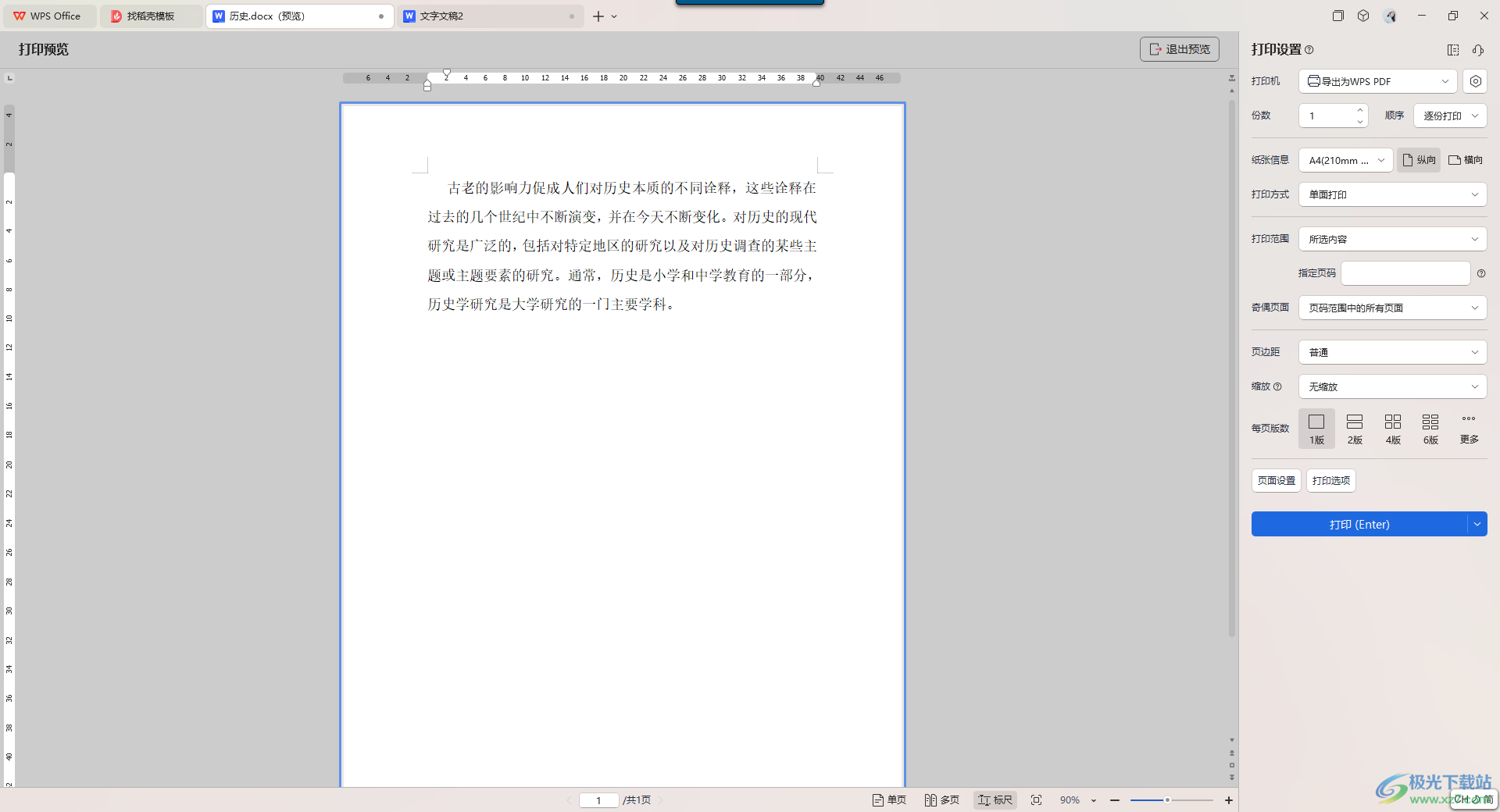This screenshot has width=1500, height=812.
Task: Open the 缩放 无缩放 dropdown
Action: point(1393,386)
